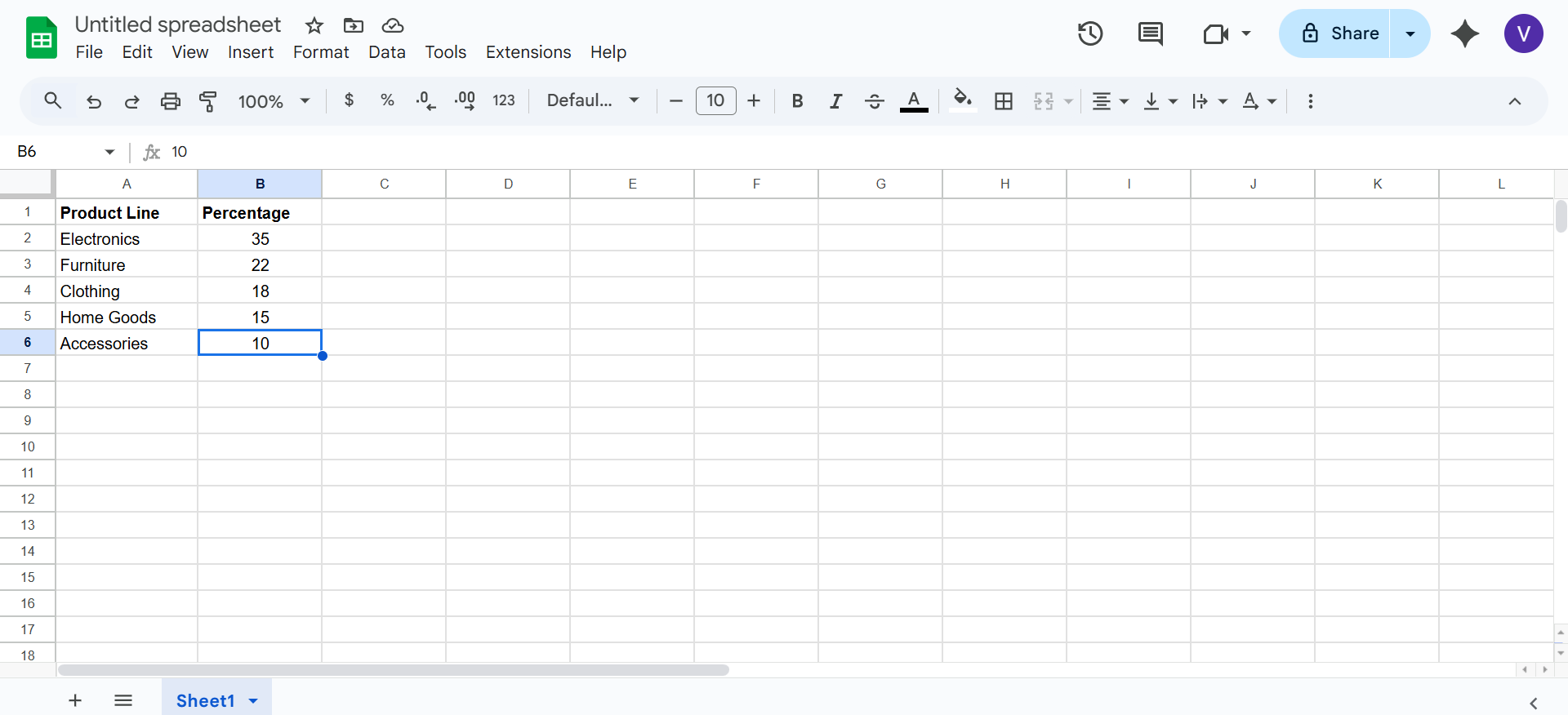Screen dimensions: 1568x715
Task: Print the spreadsheet
Action: (x=171, y=101)
